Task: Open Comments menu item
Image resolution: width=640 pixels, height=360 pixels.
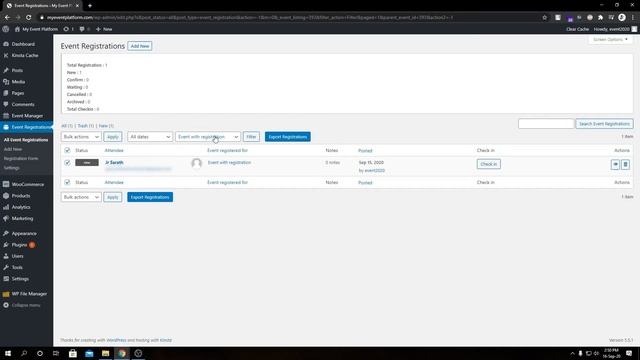Action: click(23, 104)
